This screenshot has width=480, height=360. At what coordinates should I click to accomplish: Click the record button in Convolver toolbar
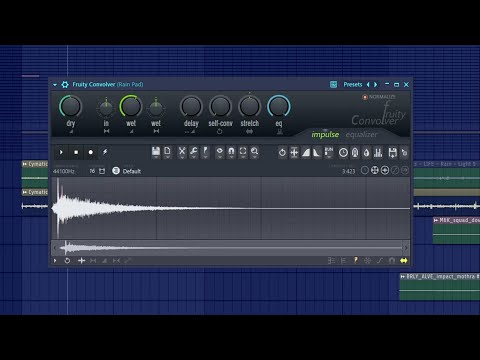coord(91,152)
